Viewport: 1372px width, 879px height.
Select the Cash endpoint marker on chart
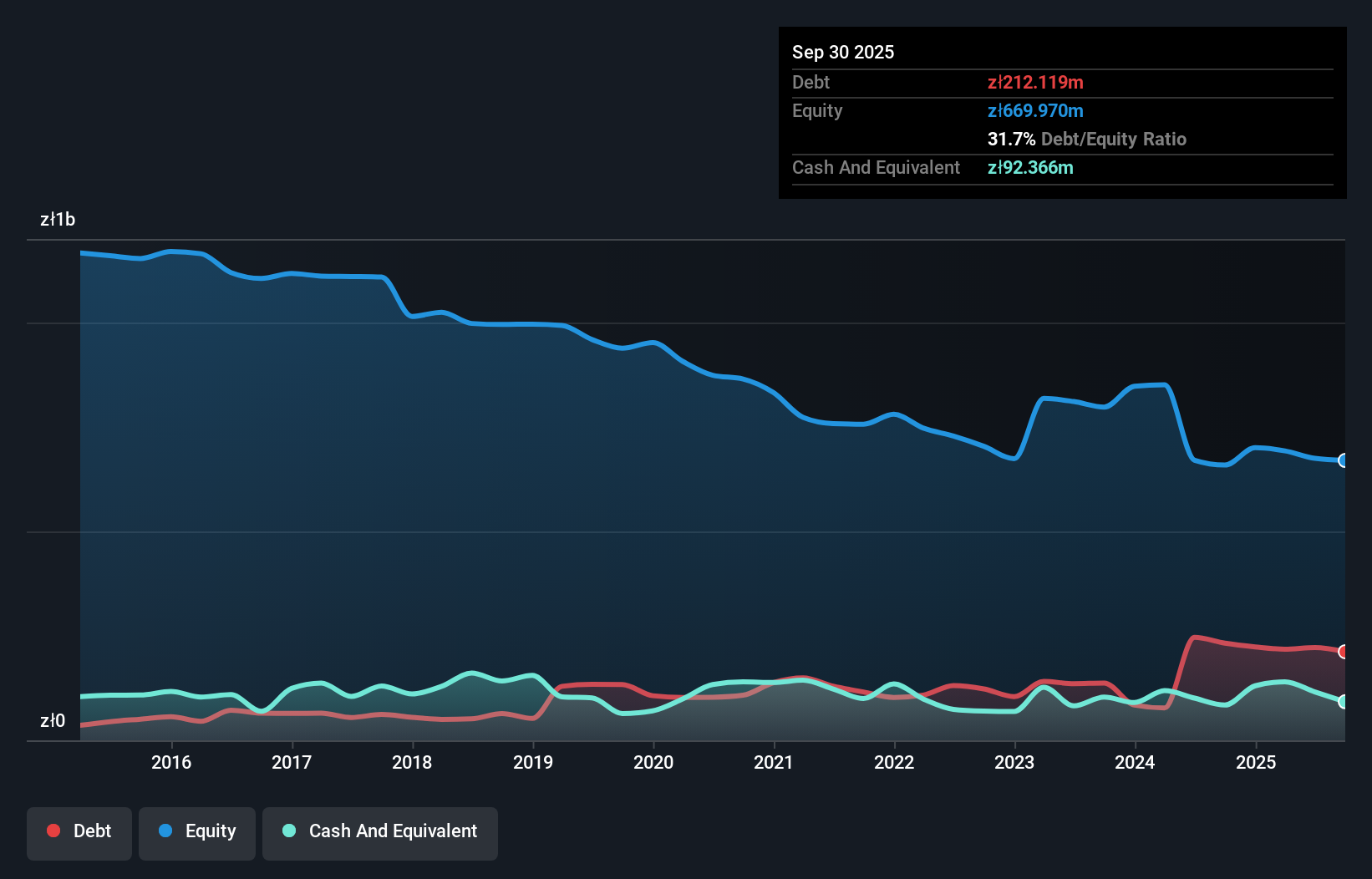[x=1343, y=702]
